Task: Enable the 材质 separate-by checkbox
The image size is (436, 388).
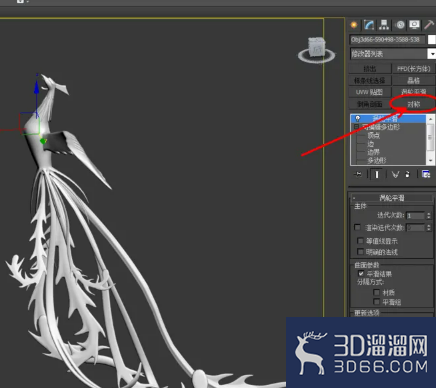Action: (377, 292)
